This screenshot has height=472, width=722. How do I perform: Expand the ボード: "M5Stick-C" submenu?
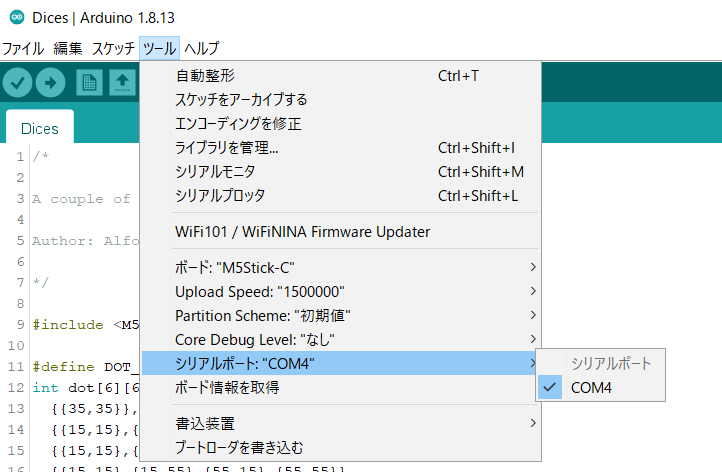[341, 268]
